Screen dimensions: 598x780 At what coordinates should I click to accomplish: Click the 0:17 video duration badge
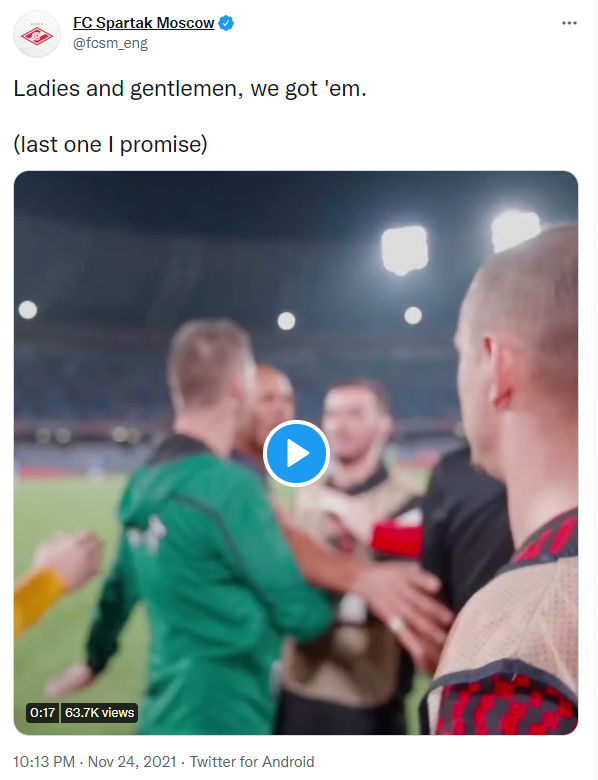pos(42,712)
